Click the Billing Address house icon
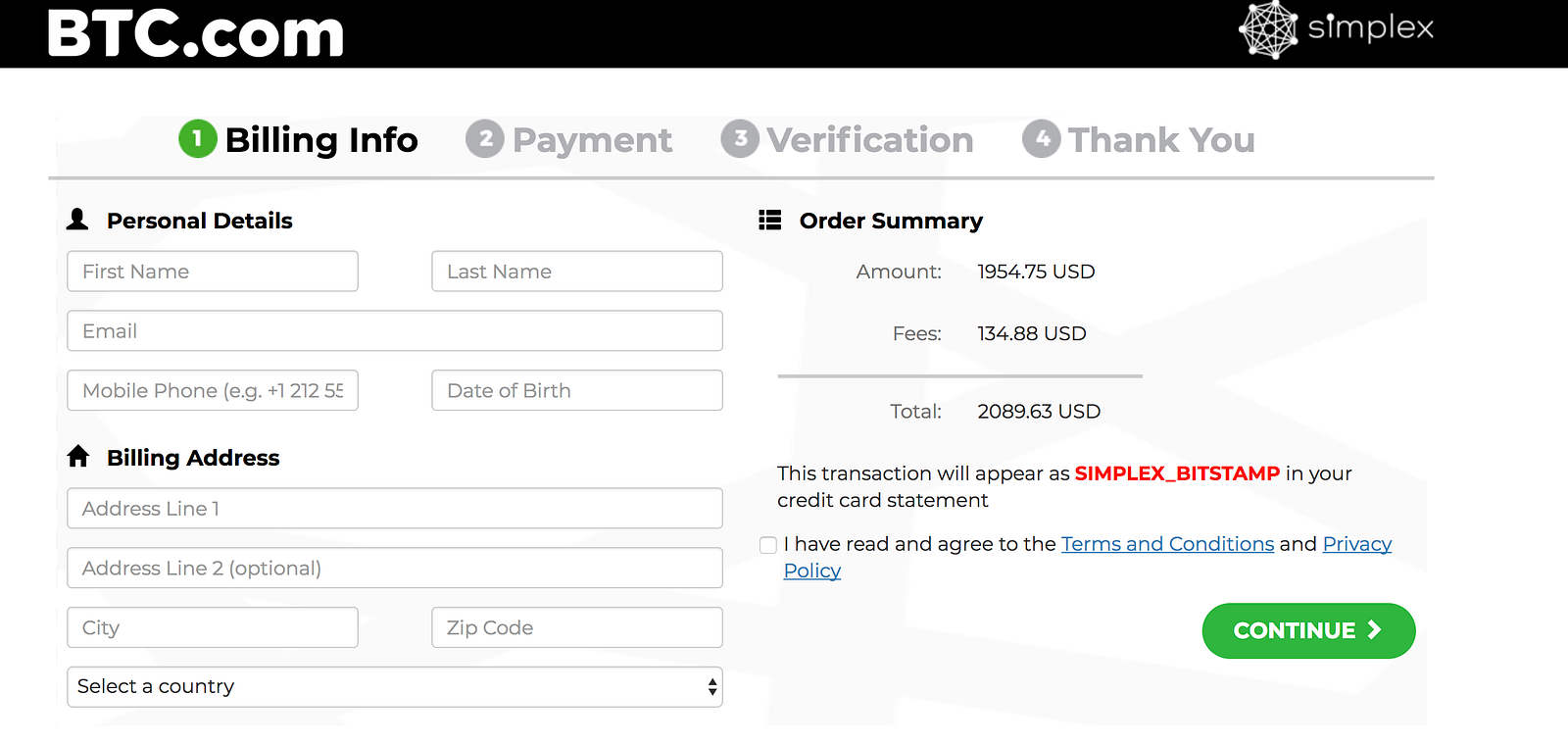 coord(78,457)
